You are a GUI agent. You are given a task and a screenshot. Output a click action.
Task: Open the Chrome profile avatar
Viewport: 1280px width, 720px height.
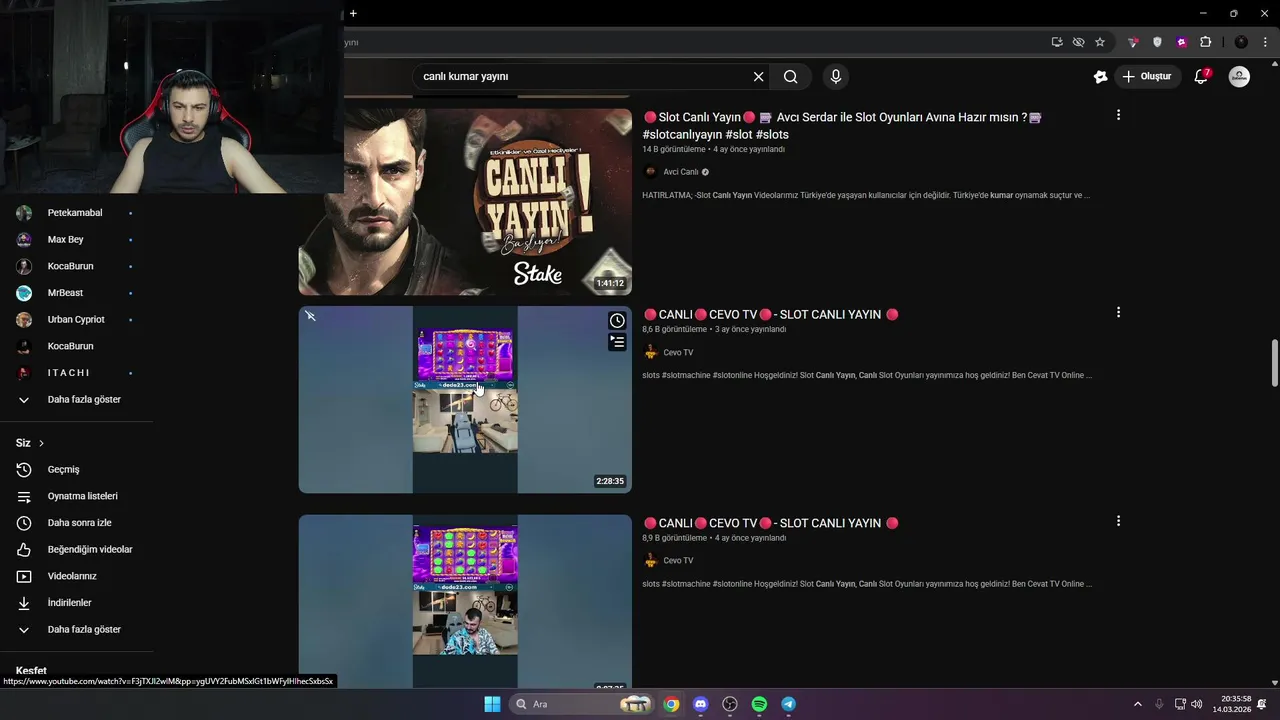pyautogui.click(x=1241, y=42)
